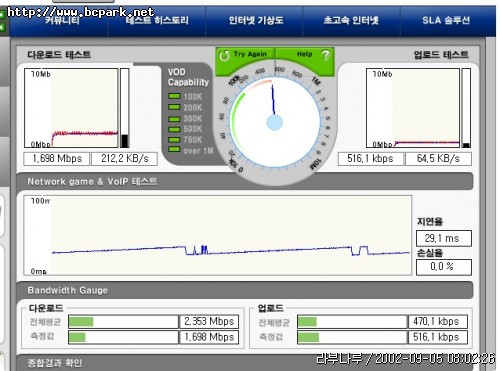Open Help via the question mark icon
500x371 pixels.
[325, 55]
